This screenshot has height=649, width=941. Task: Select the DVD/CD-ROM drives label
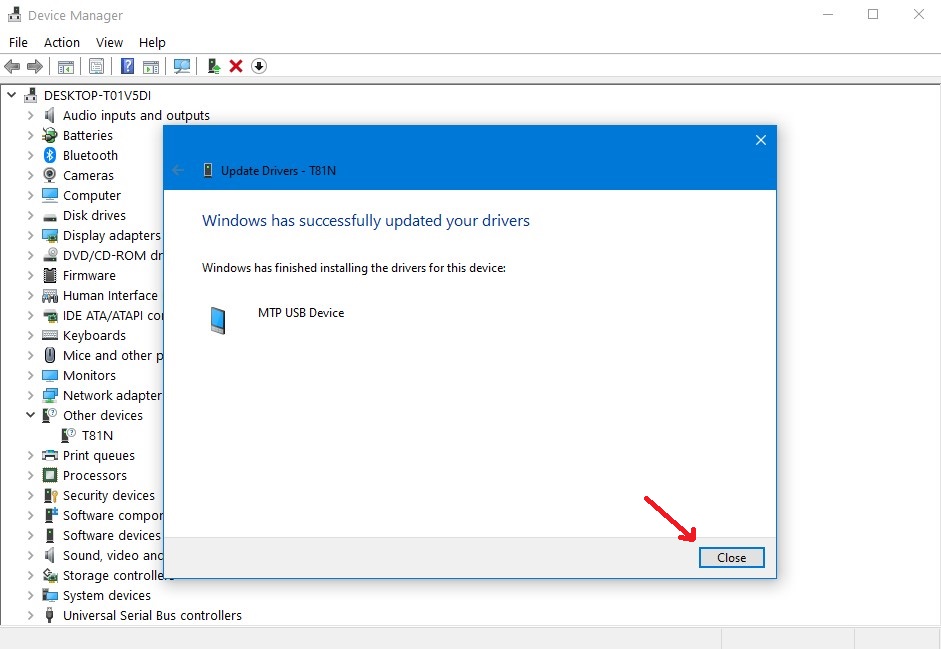(x=113, y=255)
